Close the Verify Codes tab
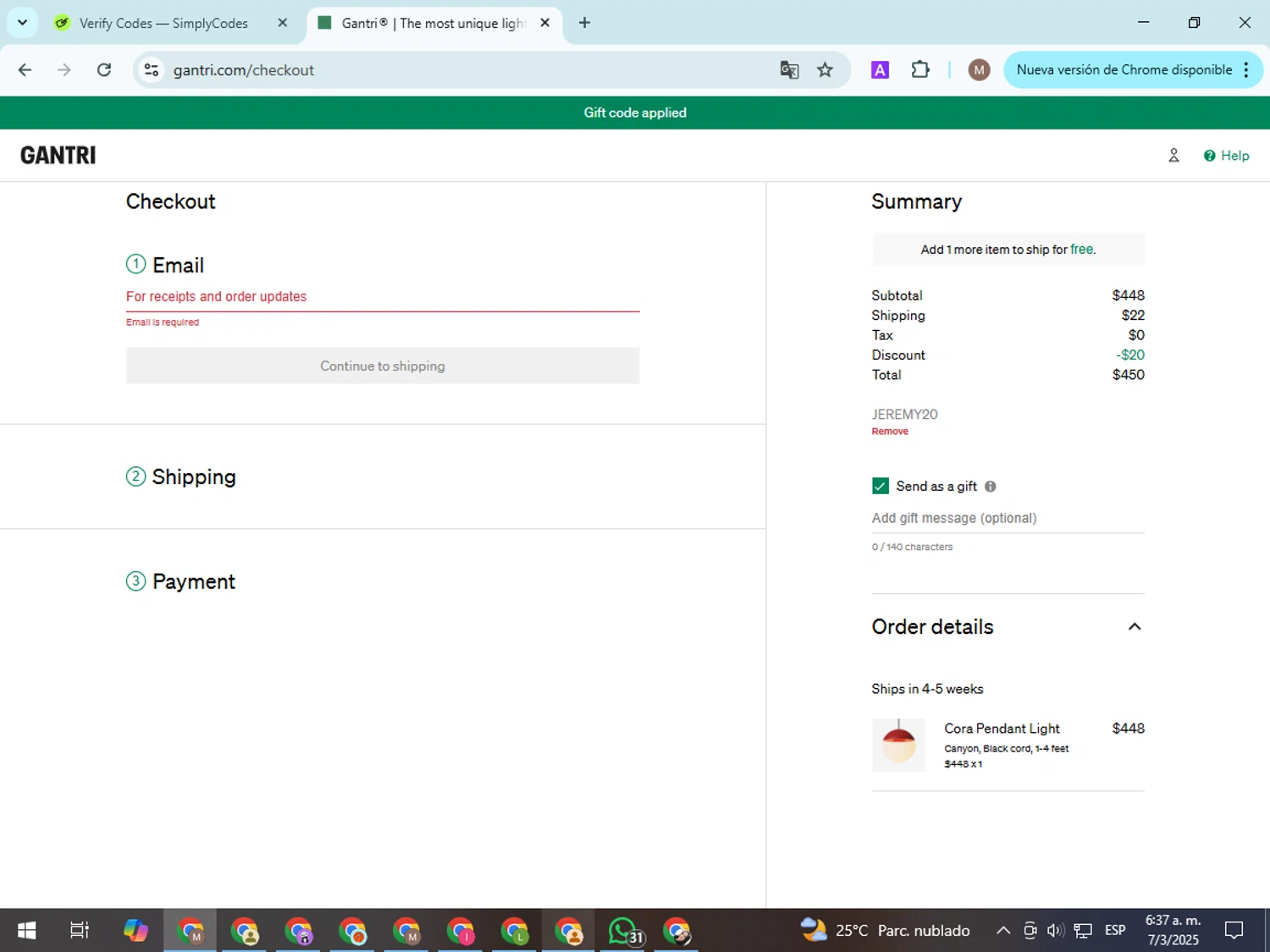 283,23
